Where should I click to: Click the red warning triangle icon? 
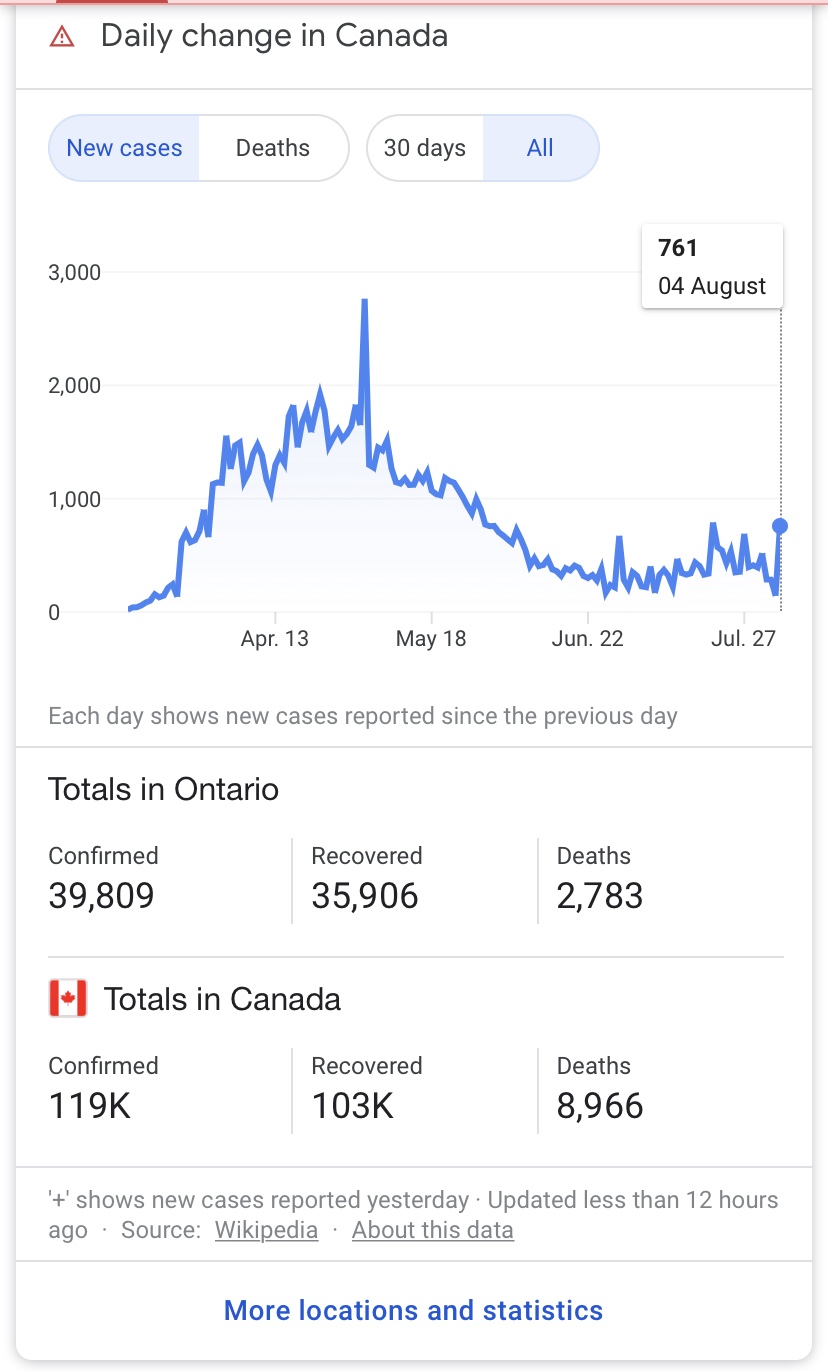(x=62, y=37)
